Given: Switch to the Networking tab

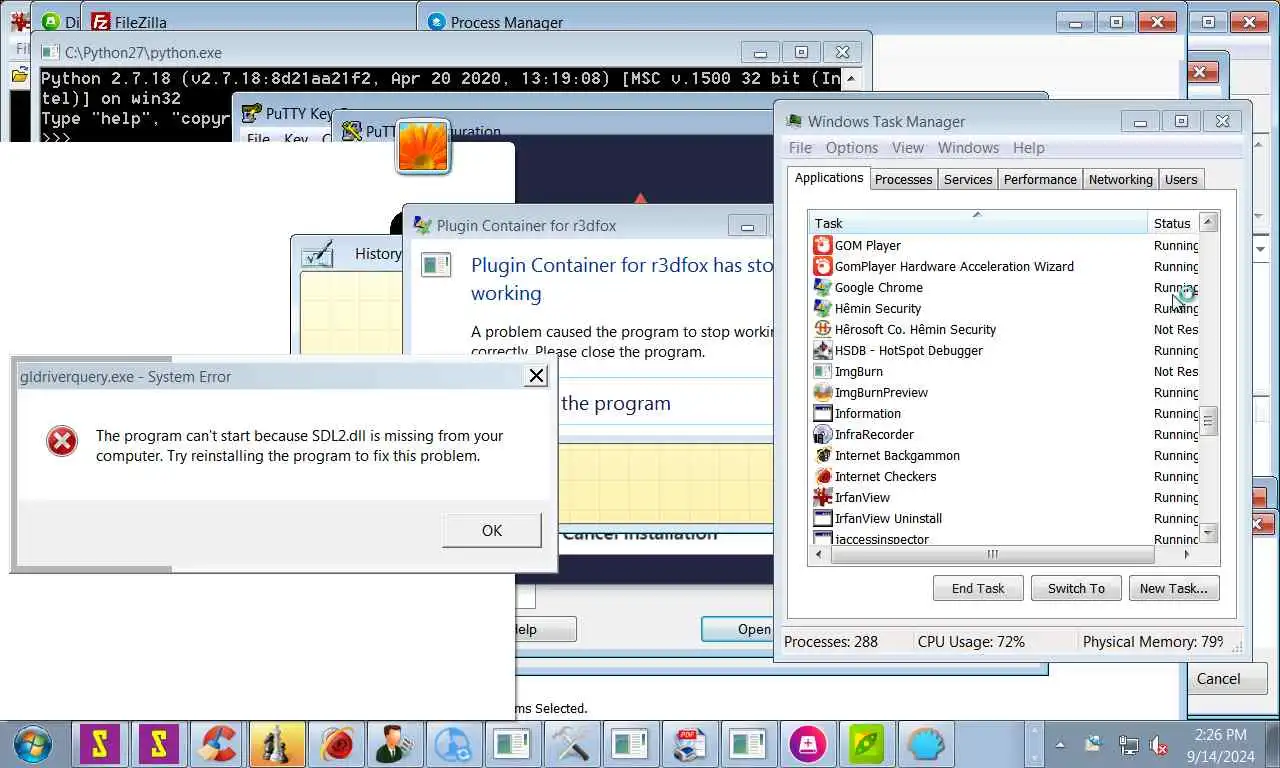Looking at the screenshot, I should [1120, 180].
